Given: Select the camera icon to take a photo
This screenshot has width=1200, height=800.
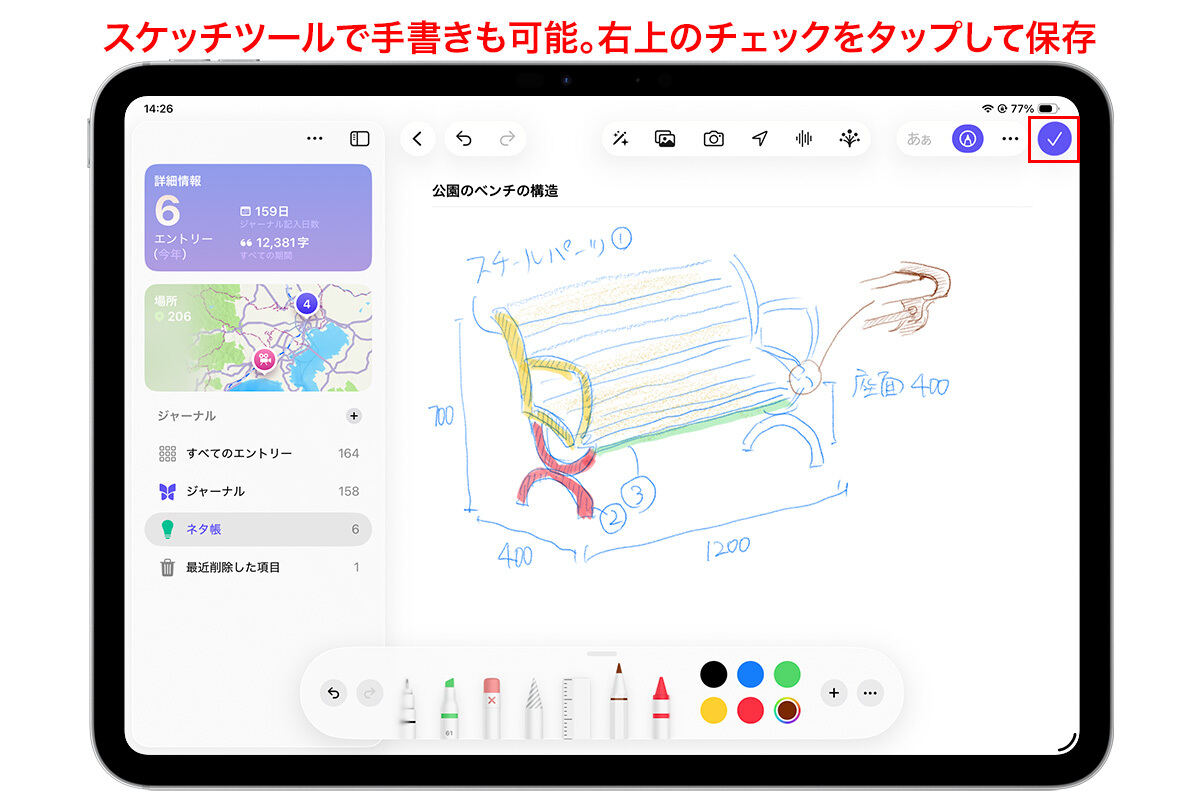Looking at the screenshot, I should 714,139.
